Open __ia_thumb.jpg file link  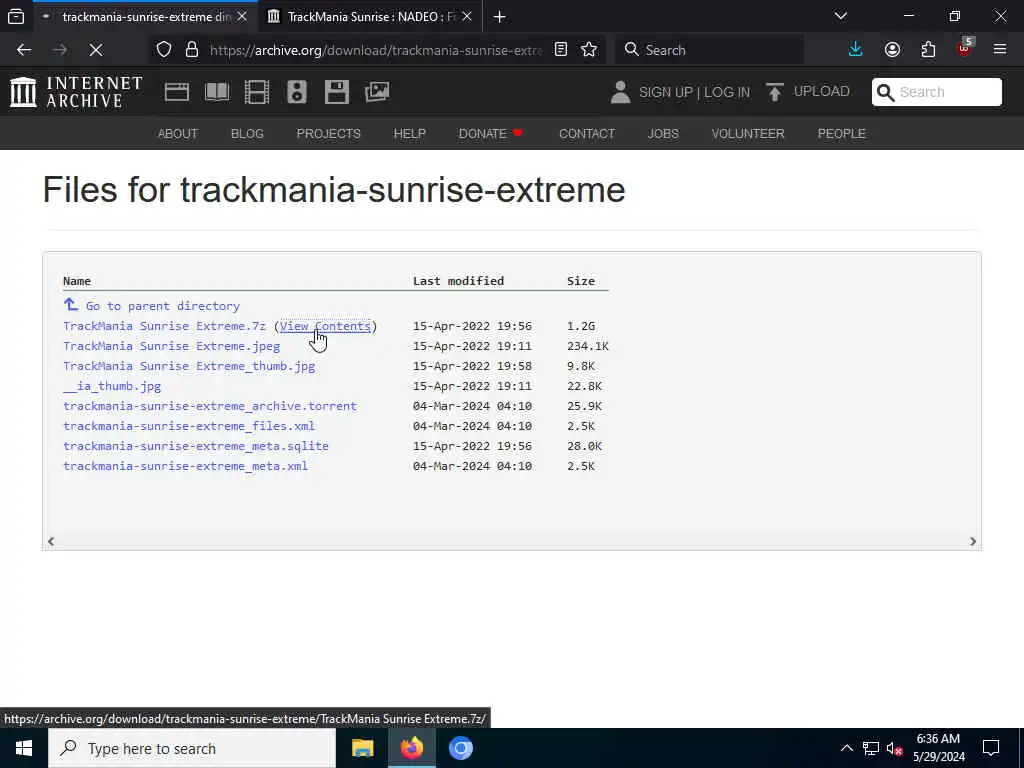click(x=112, y=386)
